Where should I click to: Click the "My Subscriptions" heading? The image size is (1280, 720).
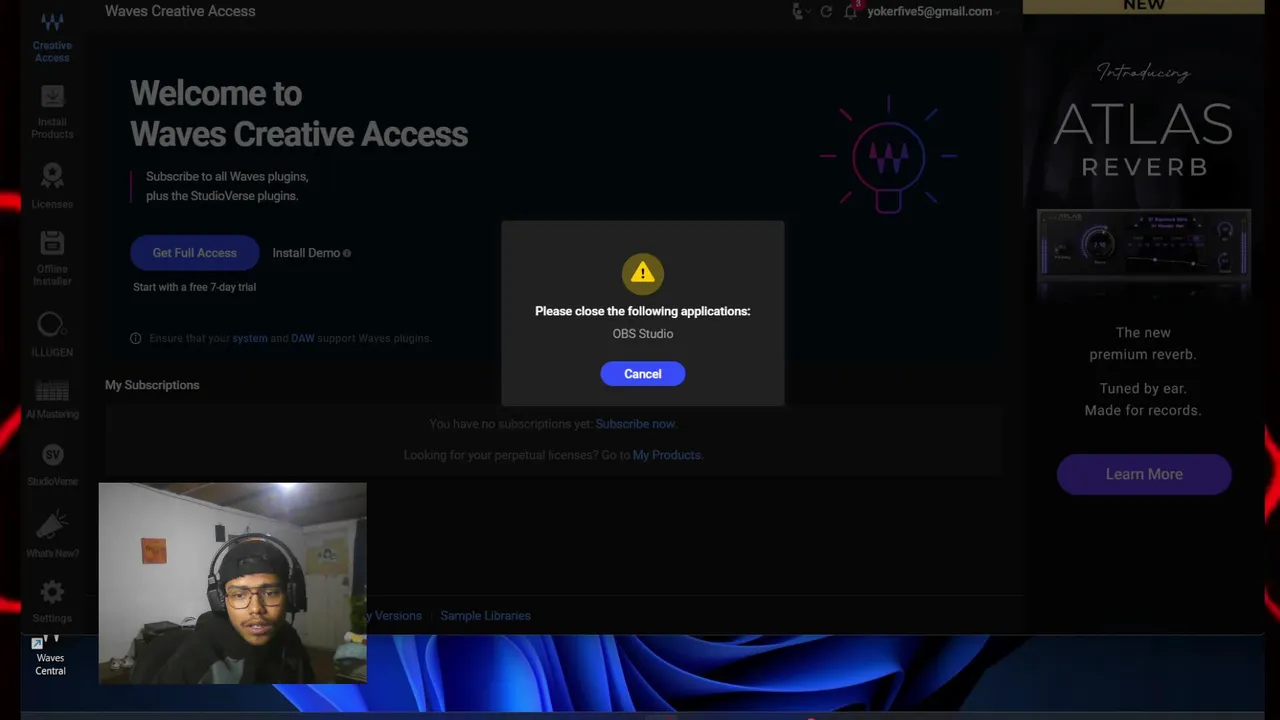click(x=152, y=385)
